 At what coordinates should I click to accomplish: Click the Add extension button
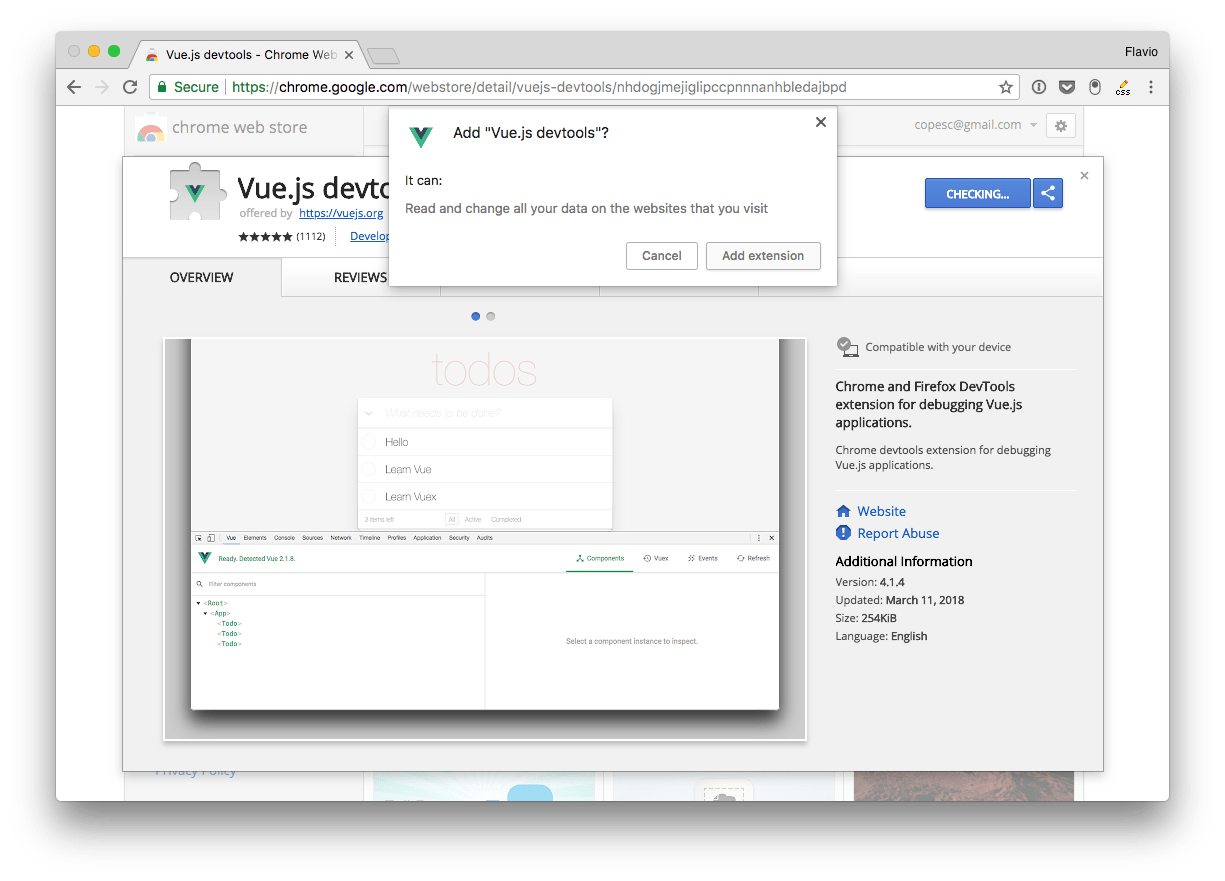pos(763,256)
